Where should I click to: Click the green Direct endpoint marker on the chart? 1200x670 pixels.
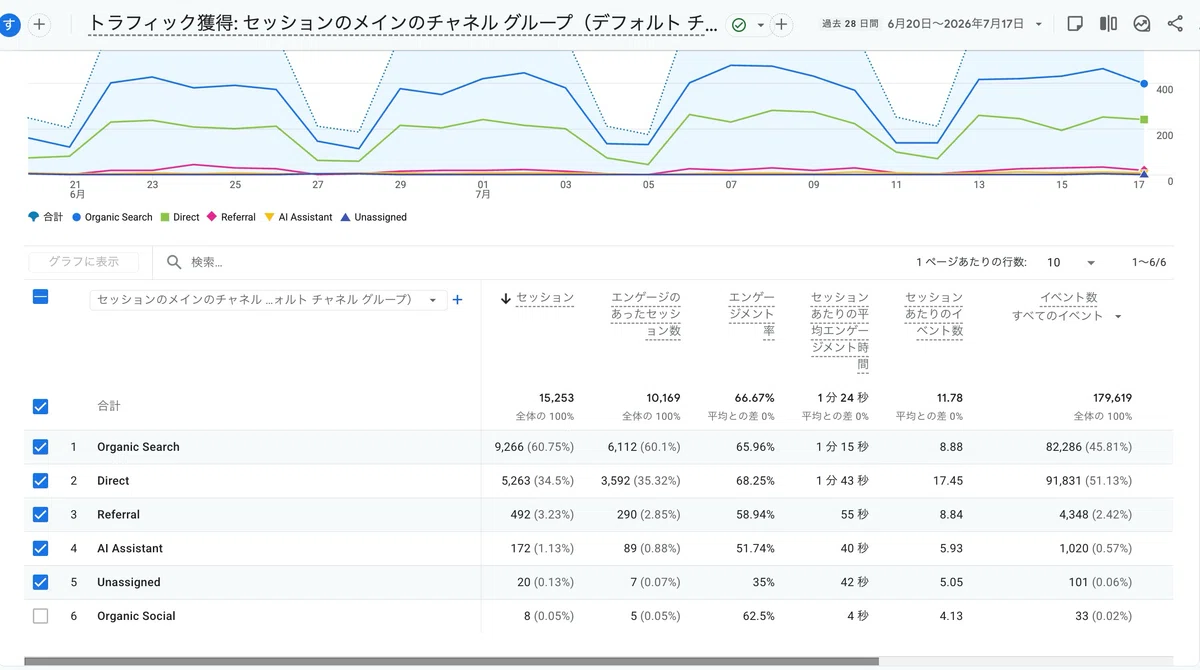[x=1143, y=119]
